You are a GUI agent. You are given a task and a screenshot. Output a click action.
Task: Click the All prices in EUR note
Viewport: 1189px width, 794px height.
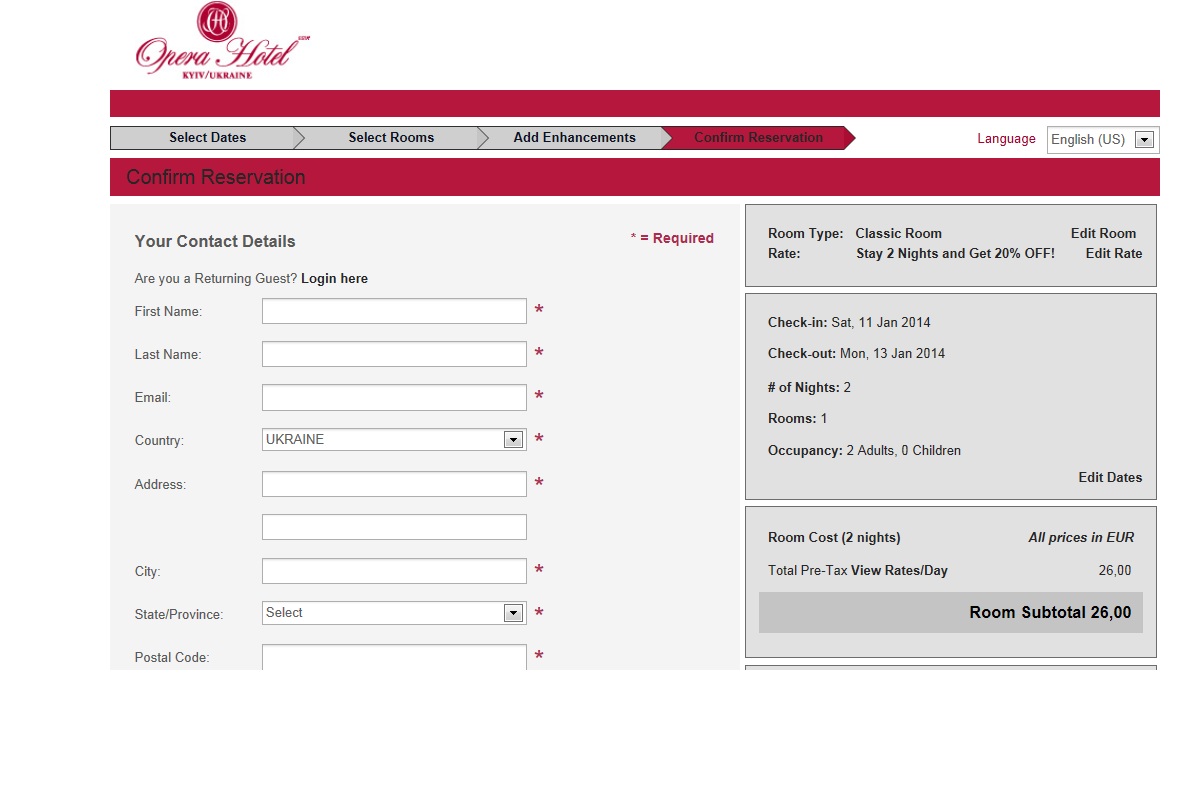[x=1081, y=538]
